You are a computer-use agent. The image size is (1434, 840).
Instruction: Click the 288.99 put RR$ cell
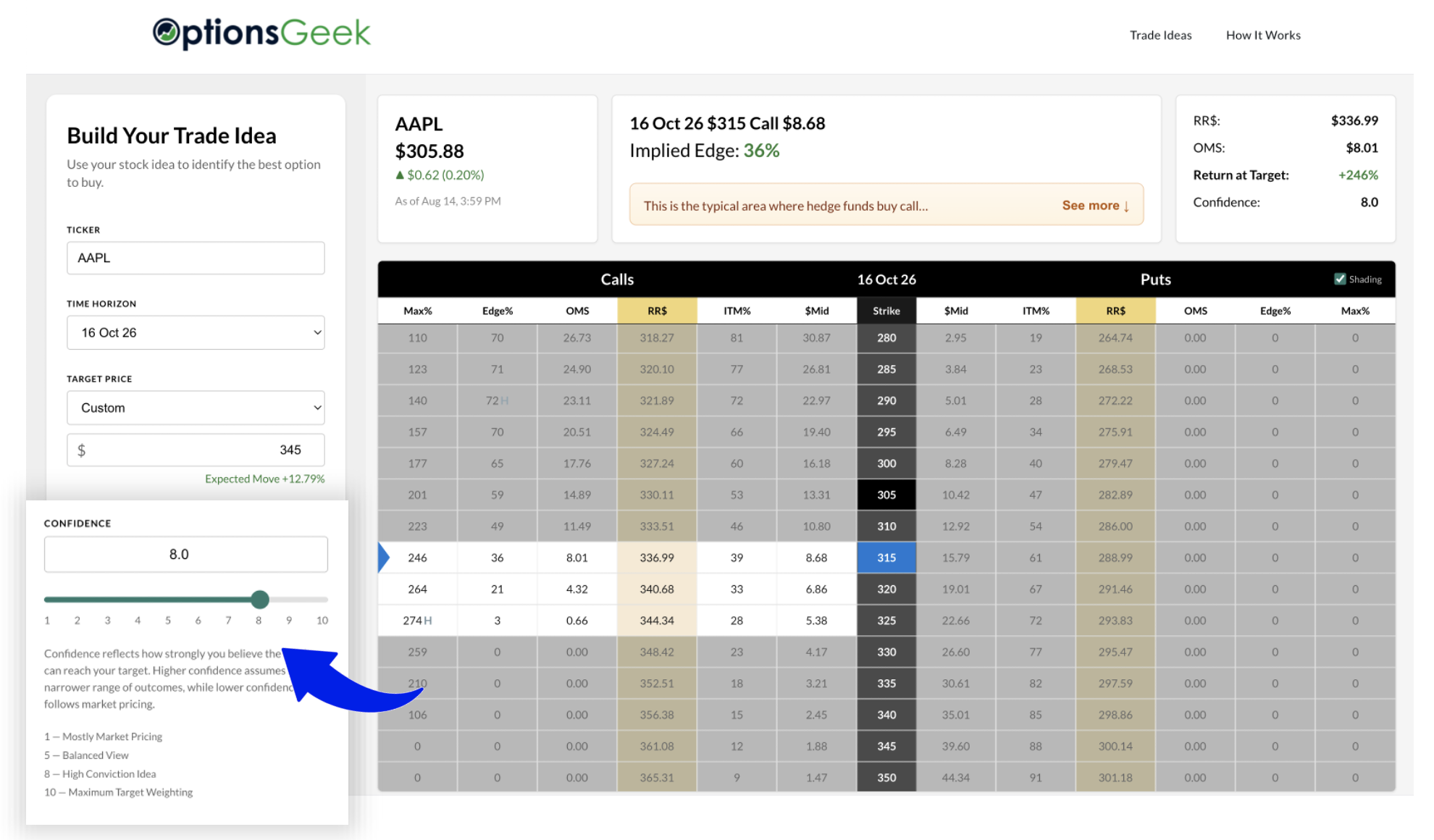[1115, 558]
